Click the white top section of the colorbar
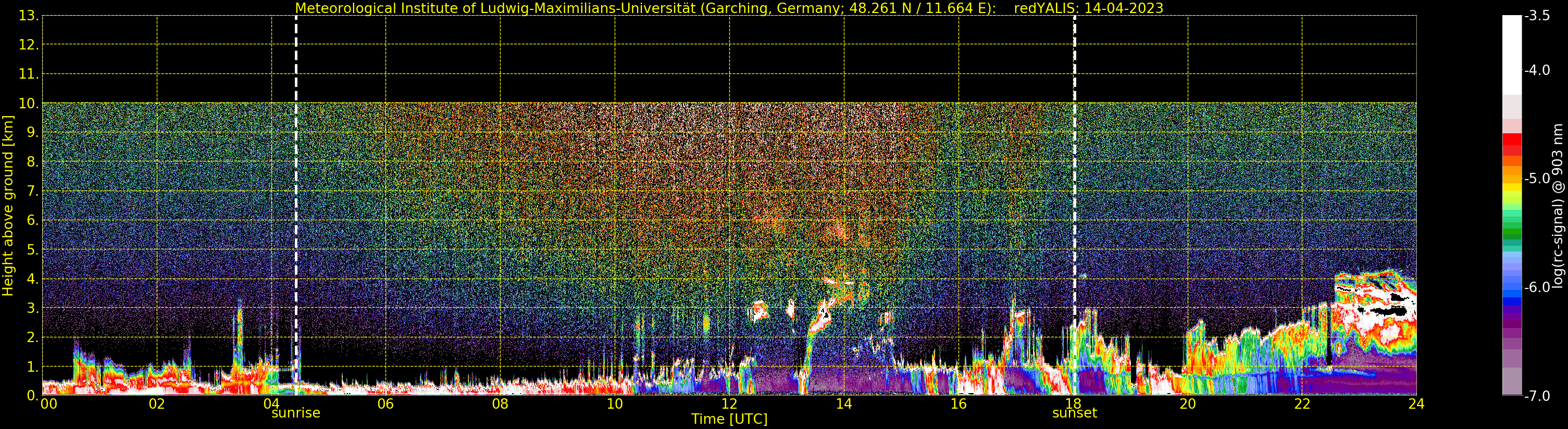The width and height of the screenshot is (1568, 429). [x=1512, y=55]
